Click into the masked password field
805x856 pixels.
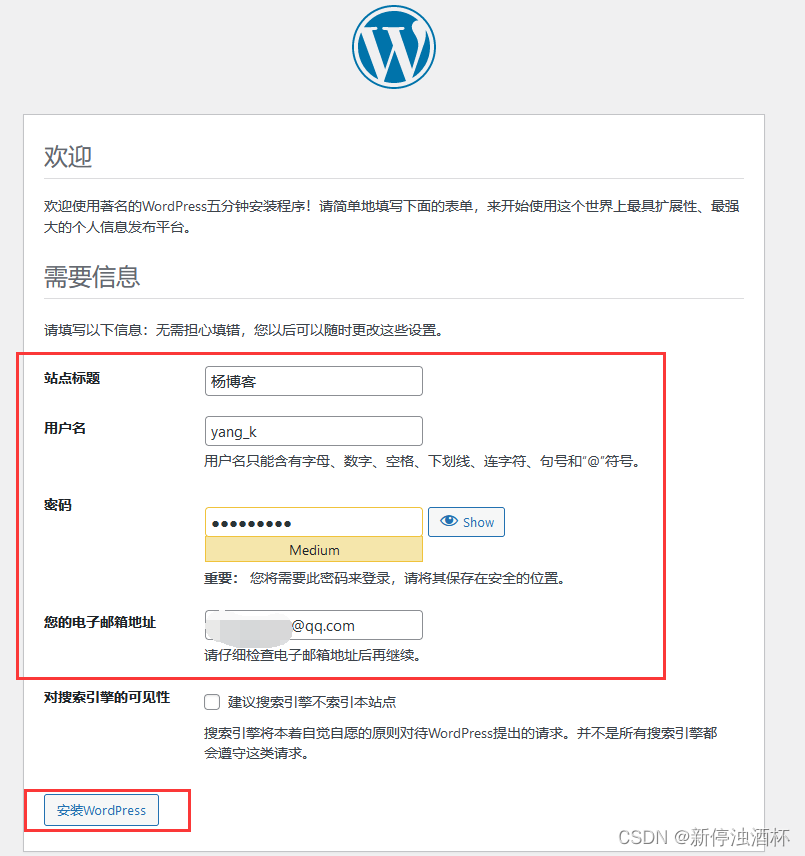click(x=314, y=522)
